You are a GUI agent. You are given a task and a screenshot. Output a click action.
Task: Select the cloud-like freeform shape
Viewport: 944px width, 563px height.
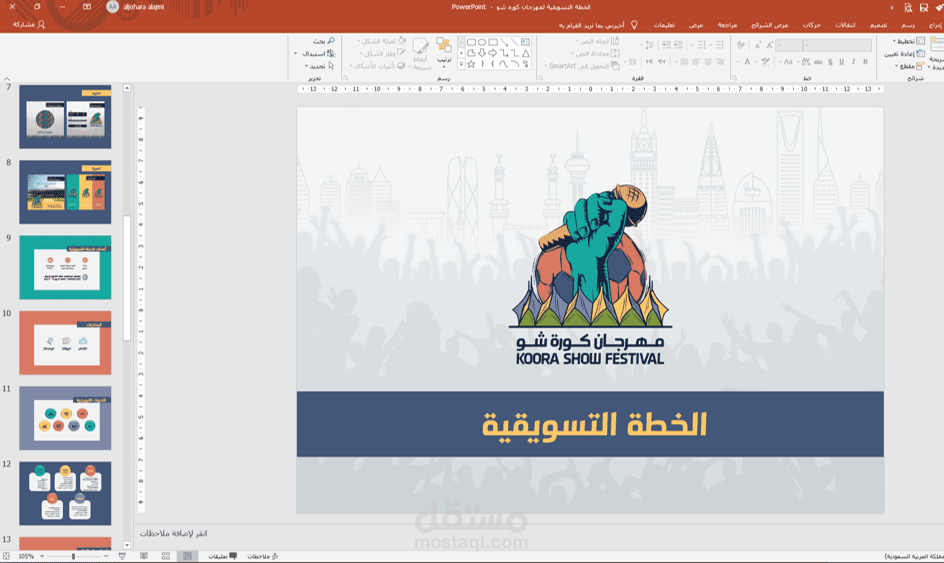tap(471, 53)
